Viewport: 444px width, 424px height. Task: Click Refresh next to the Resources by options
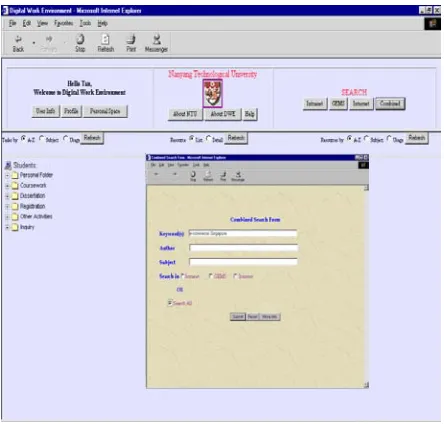(417, 138)
